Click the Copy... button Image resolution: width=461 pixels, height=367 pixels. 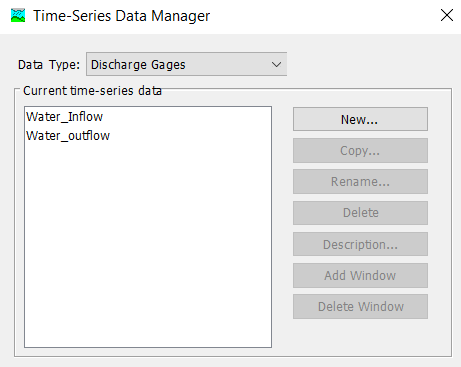360,150
